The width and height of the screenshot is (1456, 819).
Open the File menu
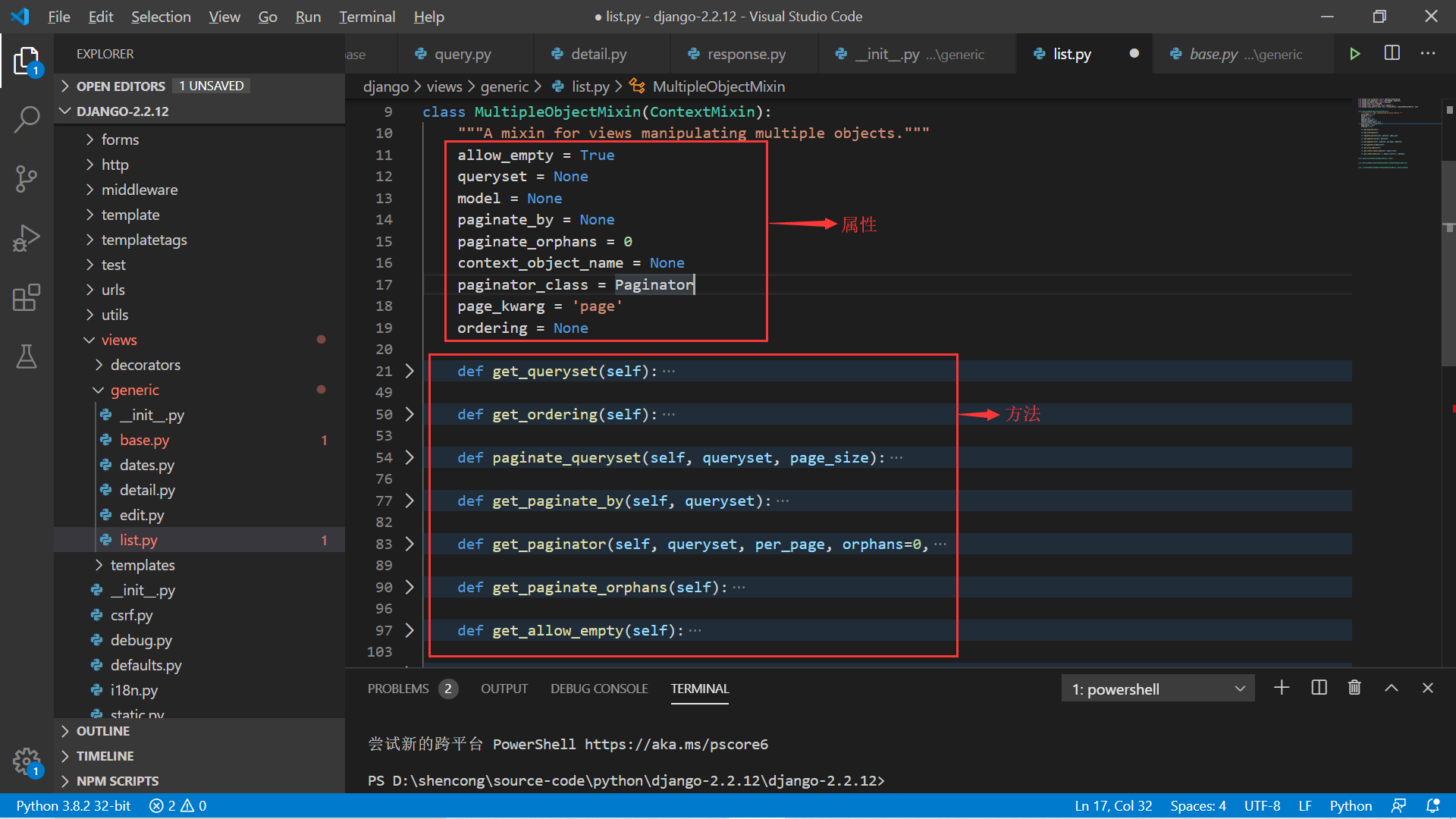coord(59,16)
